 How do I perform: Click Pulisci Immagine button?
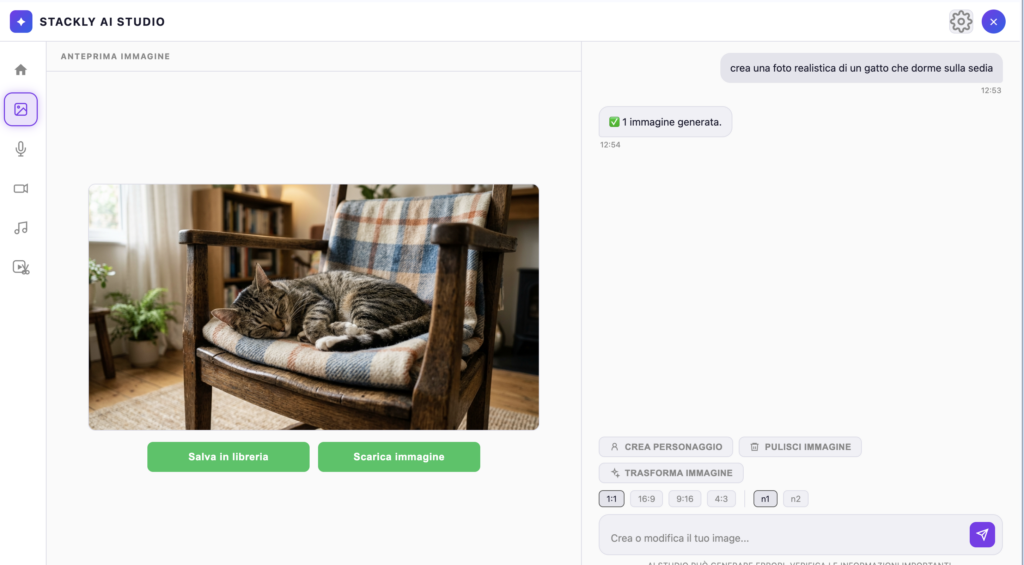pyautogui.click(x=800, y=447)
